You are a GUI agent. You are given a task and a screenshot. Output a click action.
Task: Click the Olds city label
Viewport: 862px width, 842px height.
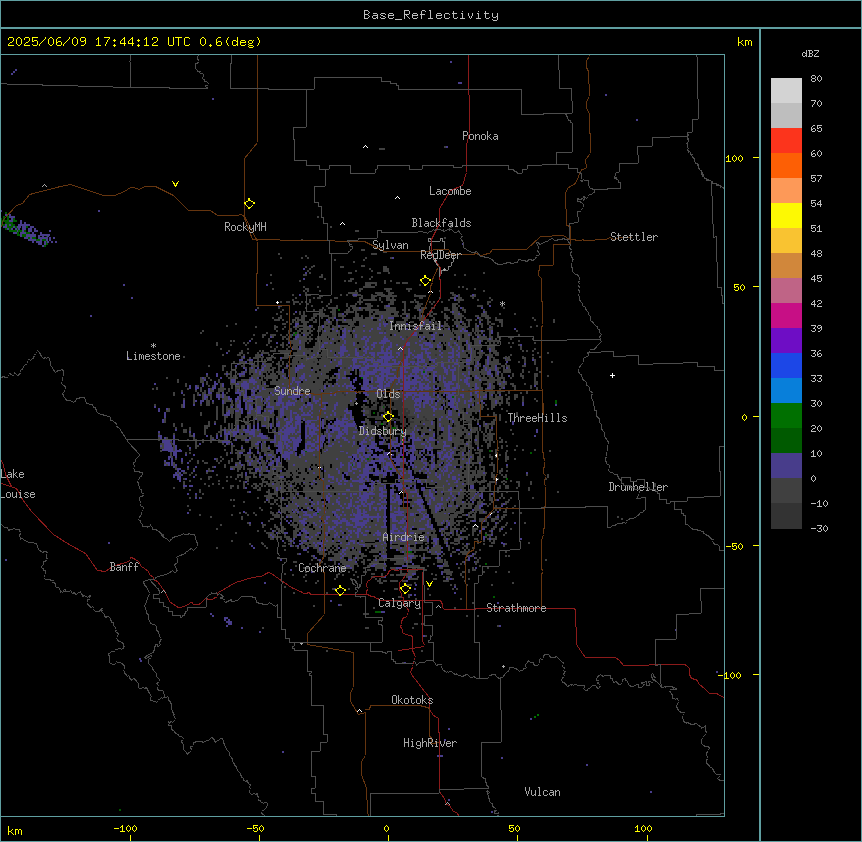[x=388, y=394]
